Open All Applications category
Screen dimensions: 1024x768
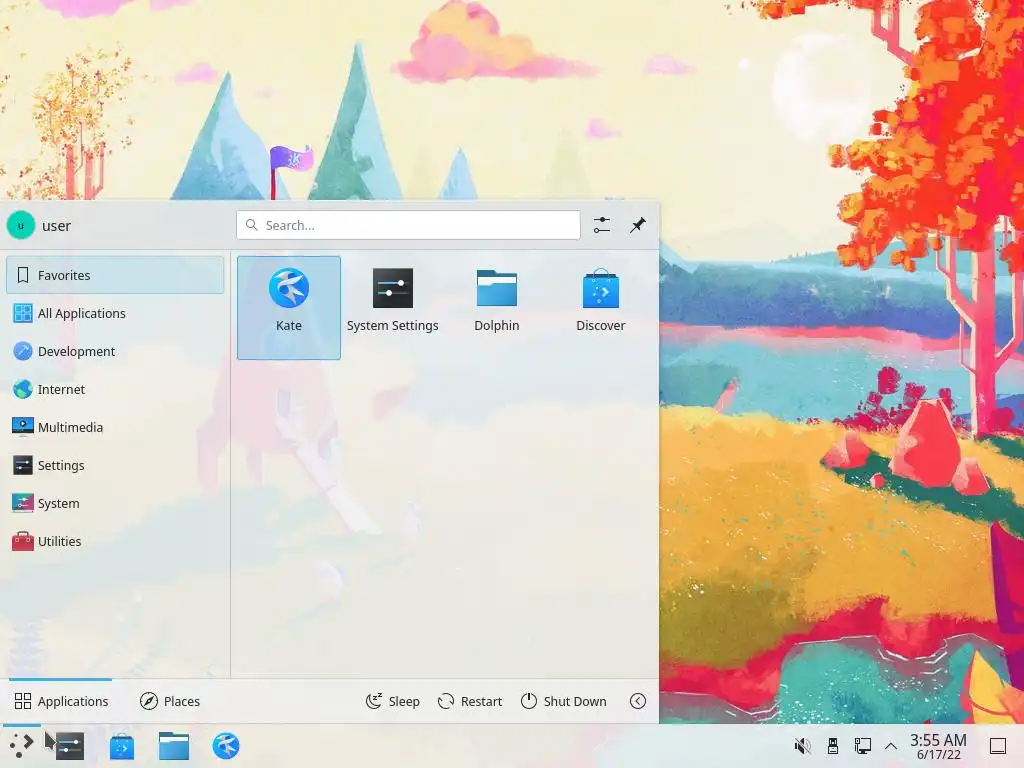115,313
